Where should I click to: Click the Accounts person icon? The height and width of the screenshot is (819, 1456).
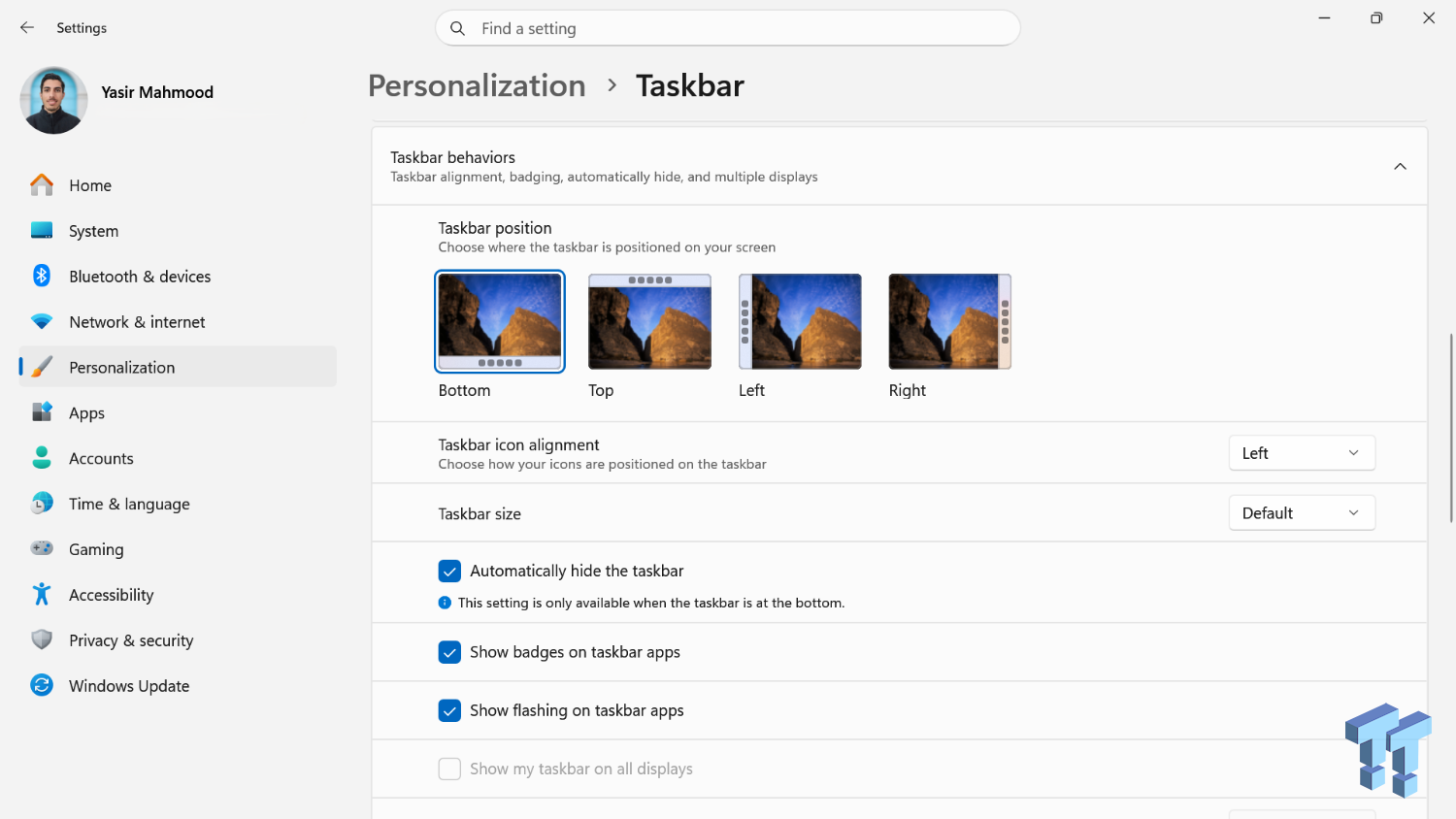[x=42, y=458]
